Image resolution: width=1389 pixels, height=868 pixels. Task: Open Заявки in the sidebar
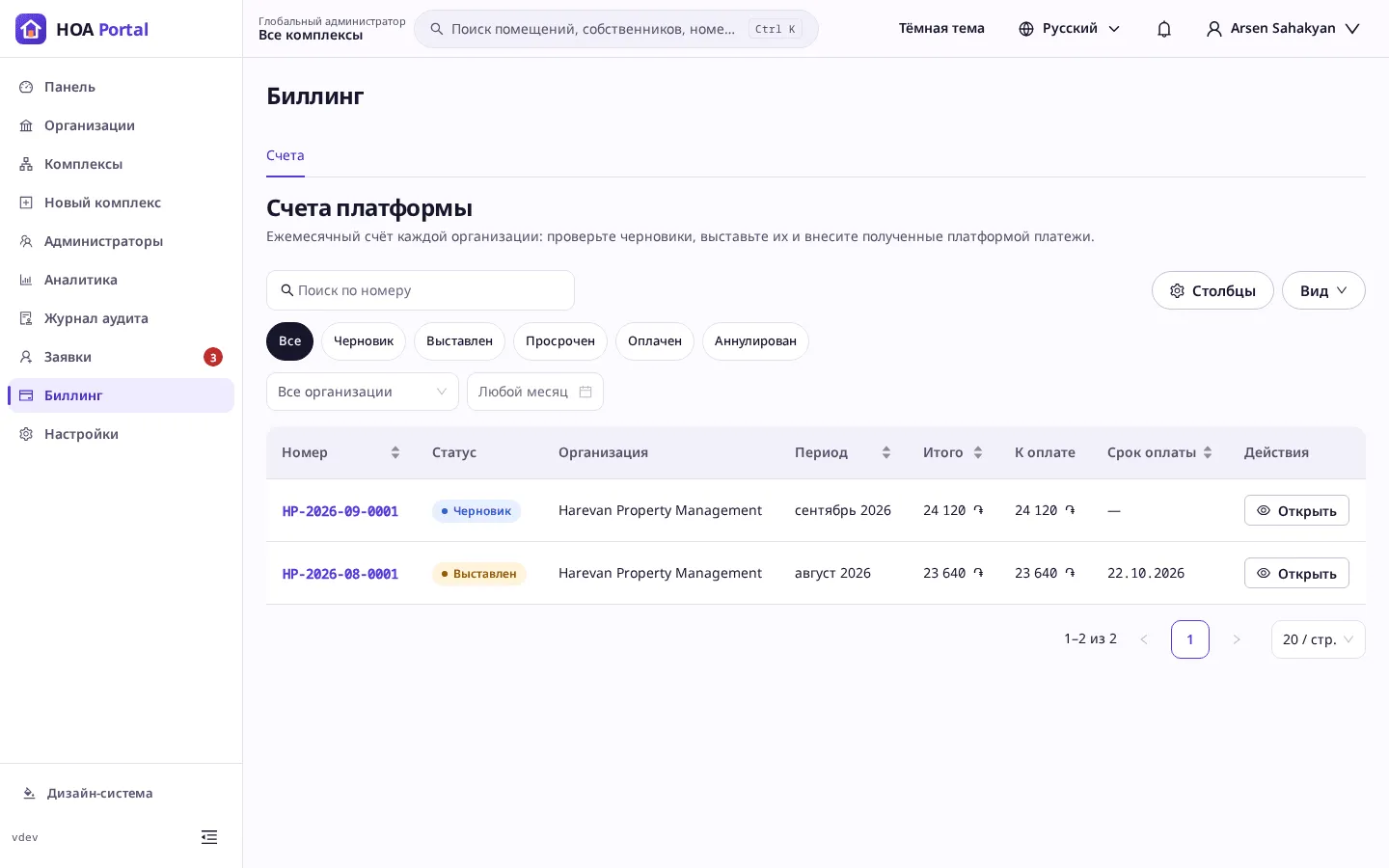pos(121,357)
